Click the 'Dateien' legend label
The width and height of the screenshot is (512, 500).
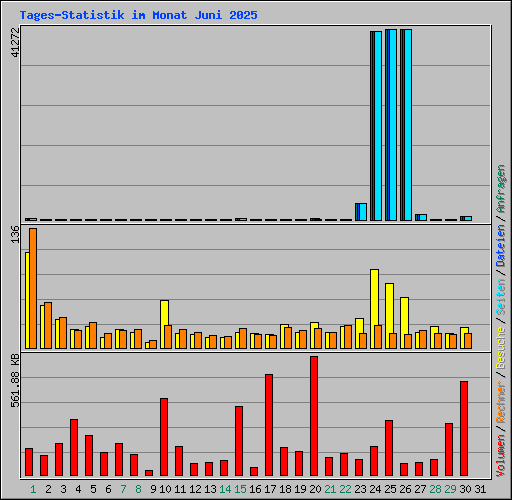501,246
